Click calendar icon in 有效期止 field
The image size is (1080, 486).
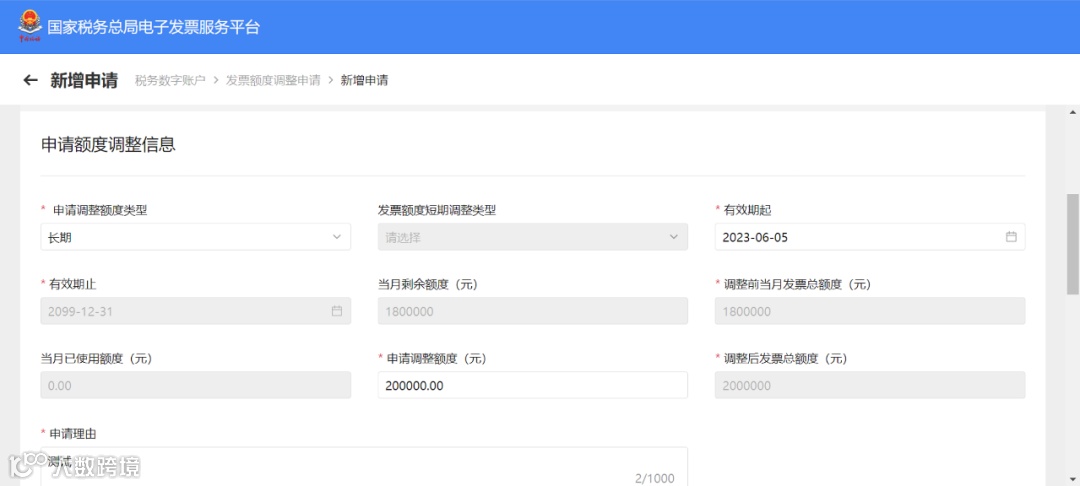pyautogui.click(x=336, y=311)
